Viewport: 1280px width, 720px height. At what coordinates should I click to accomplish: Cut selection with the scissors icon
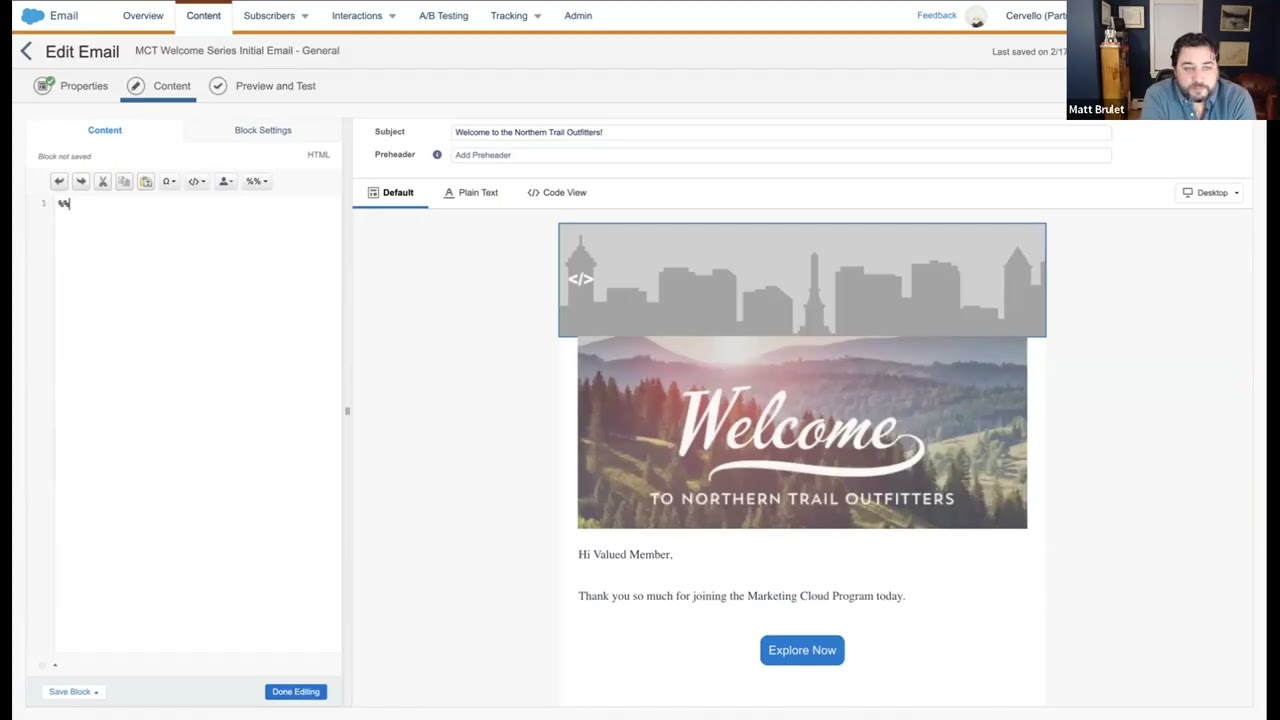103,181
